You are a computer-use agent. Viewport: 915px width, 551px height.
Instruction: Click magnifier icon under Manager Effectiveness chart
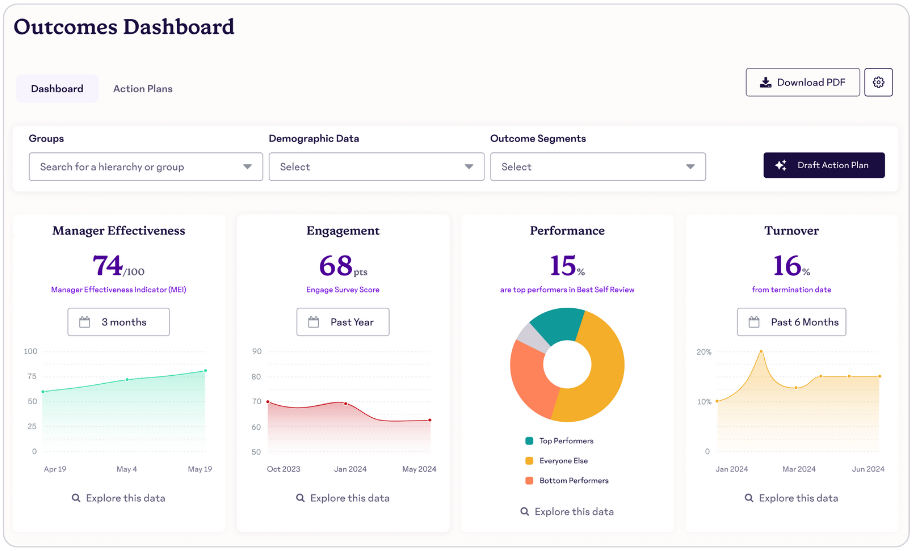[76, 498]
